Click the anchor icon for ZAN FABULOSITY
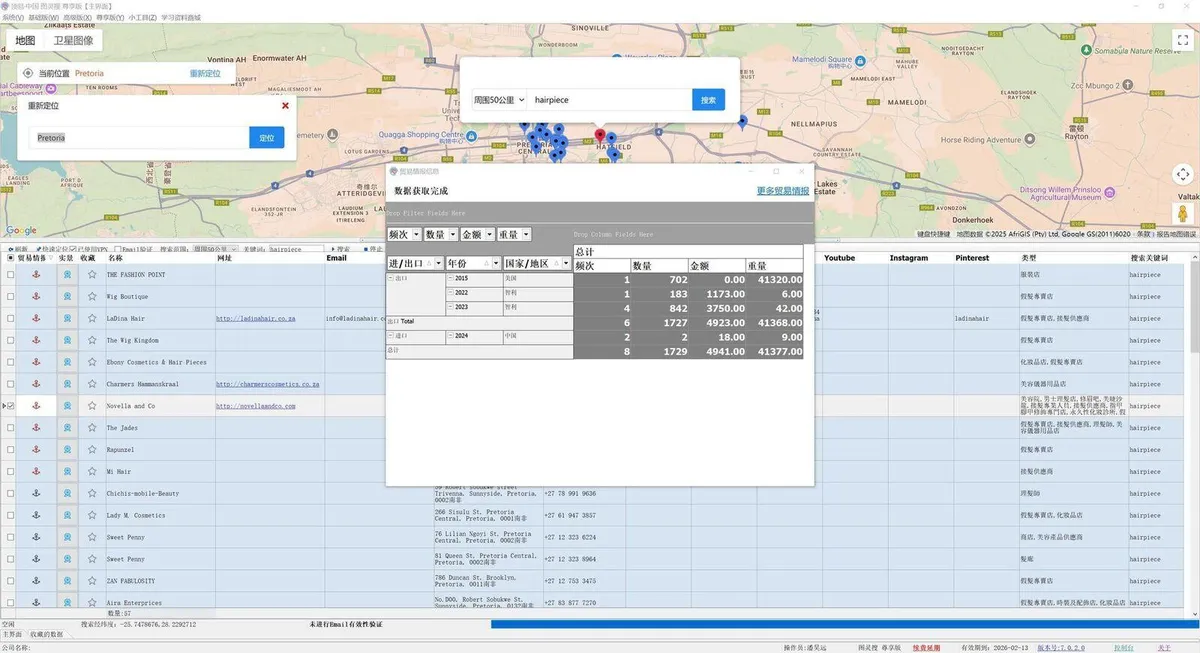1200x653 pixels. (37, 580)
